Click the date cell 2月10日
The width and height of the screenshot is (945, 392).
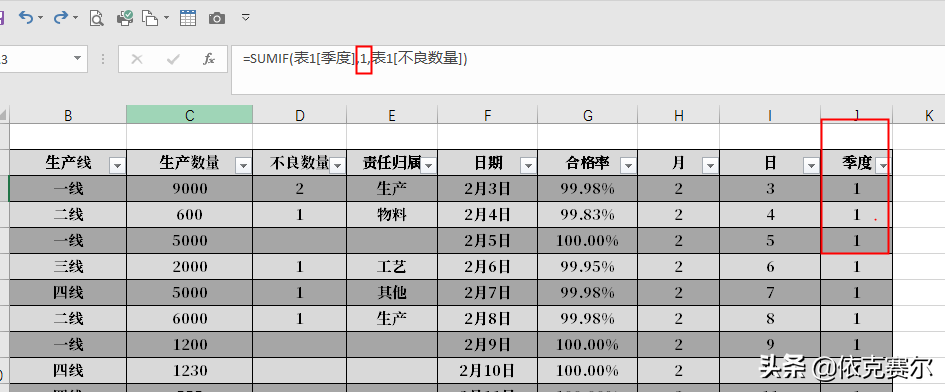[488, 370]
